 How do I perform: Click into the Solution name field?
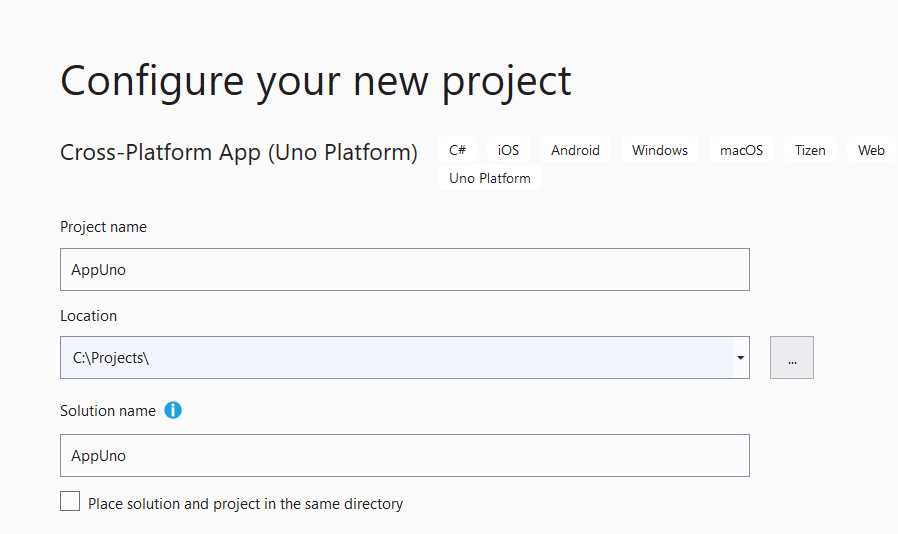(405, 456)
